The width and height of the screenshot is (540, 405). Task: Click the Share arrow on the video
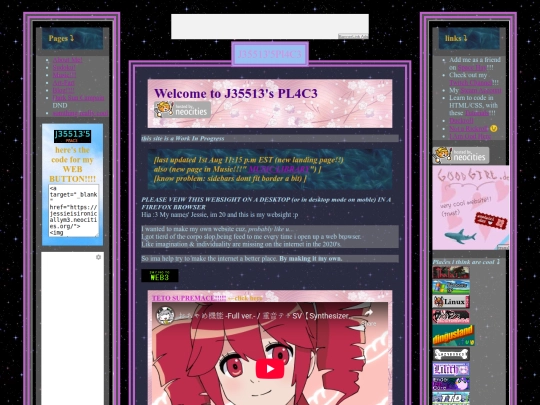tap(369, 316)
